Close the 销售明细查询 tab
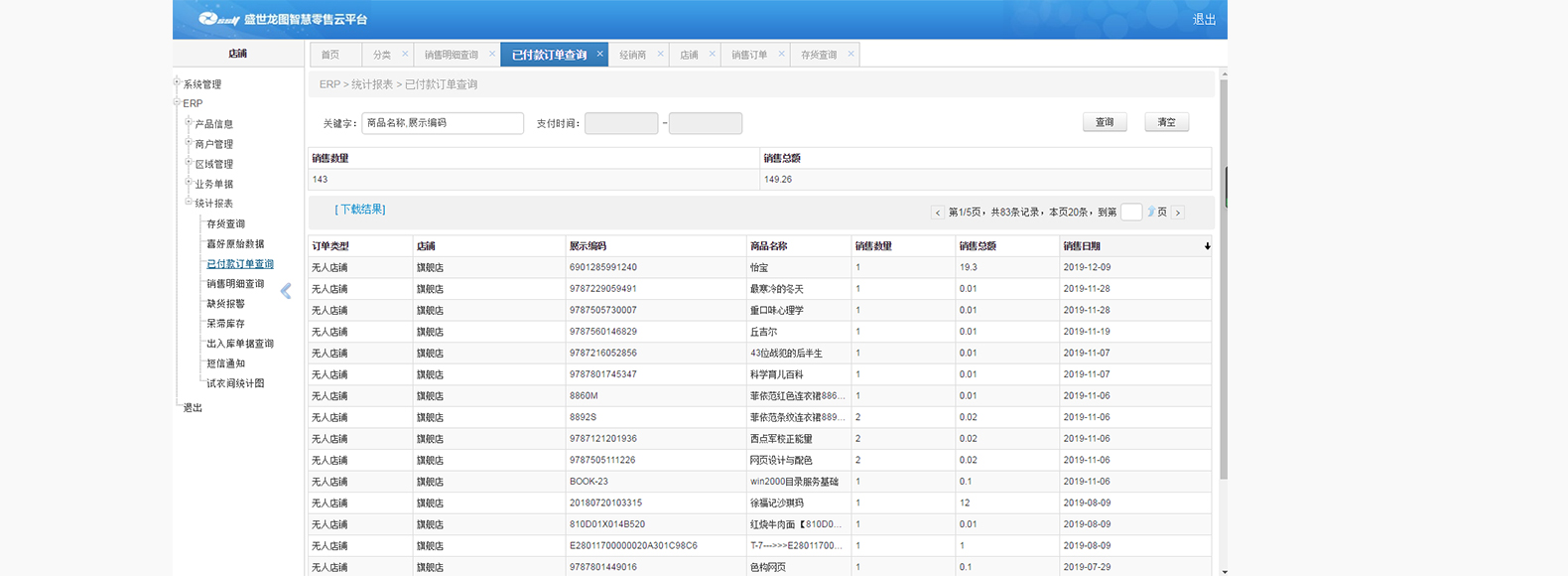Image resolution: width=1568 pixels, height=576 pixels. (x=492, y=54)
